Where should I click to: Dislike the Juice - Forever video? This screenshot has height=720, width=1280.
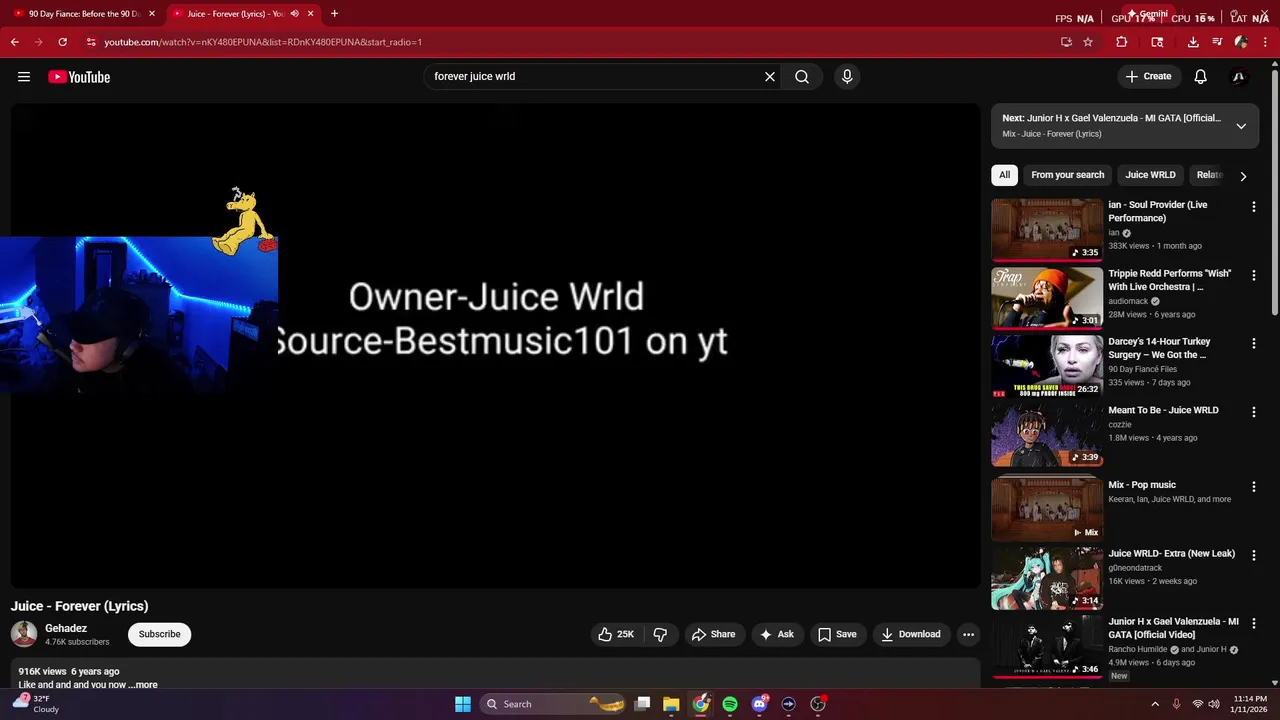tap(660, 634)
